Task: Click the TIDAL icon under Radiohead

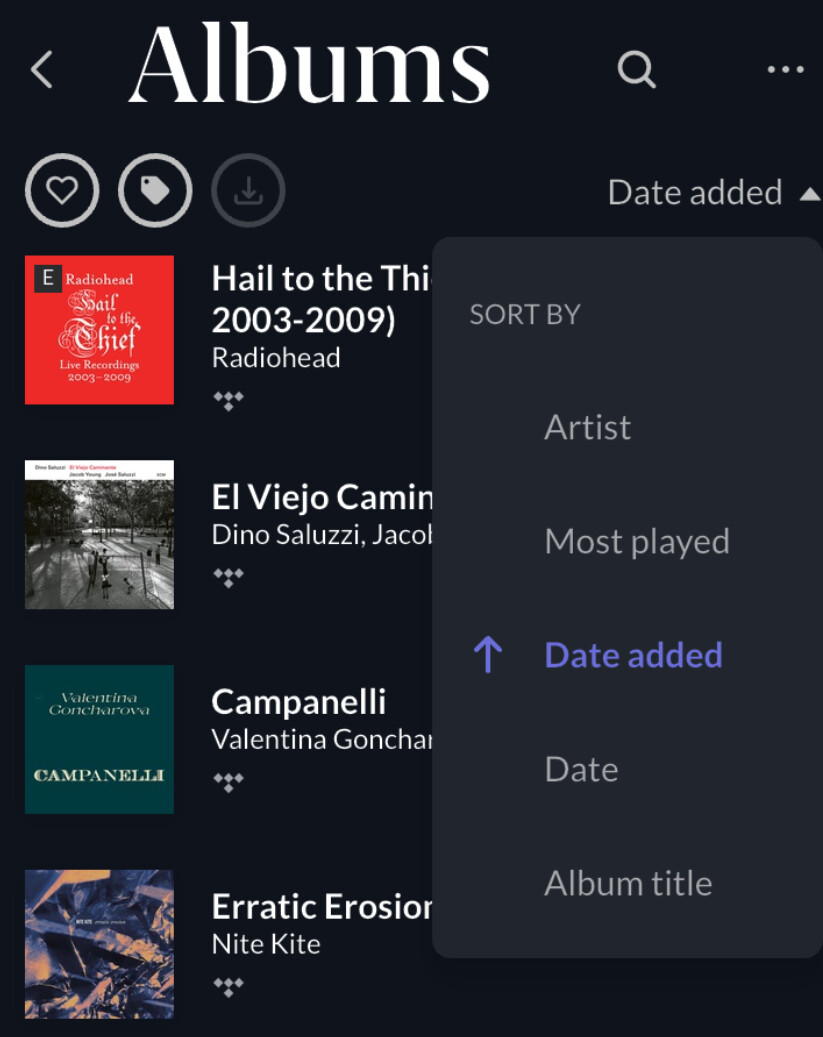Action: click(x=228, y=400)
